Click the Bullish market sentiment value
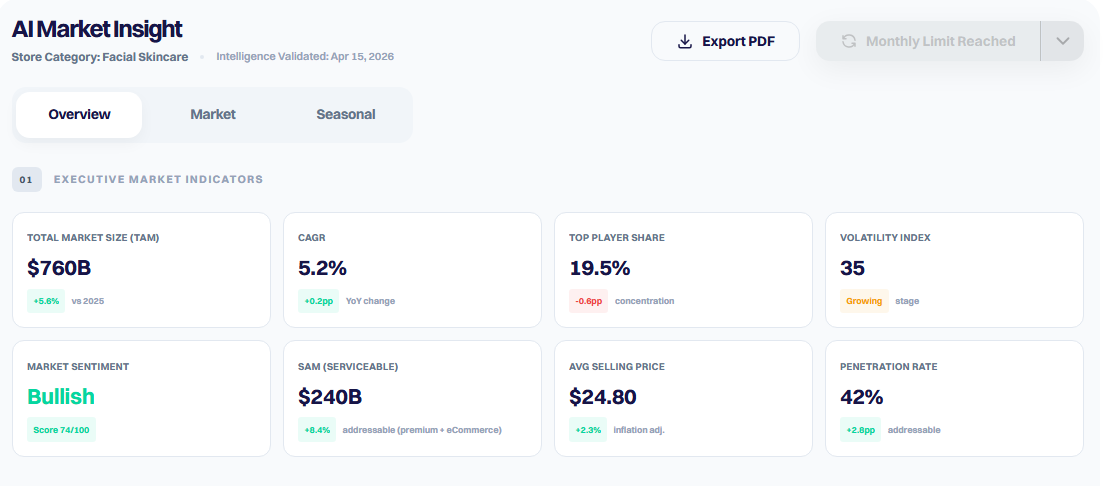Image resolution: width=1106 pixels, height=486 pixels. point(61,396)
